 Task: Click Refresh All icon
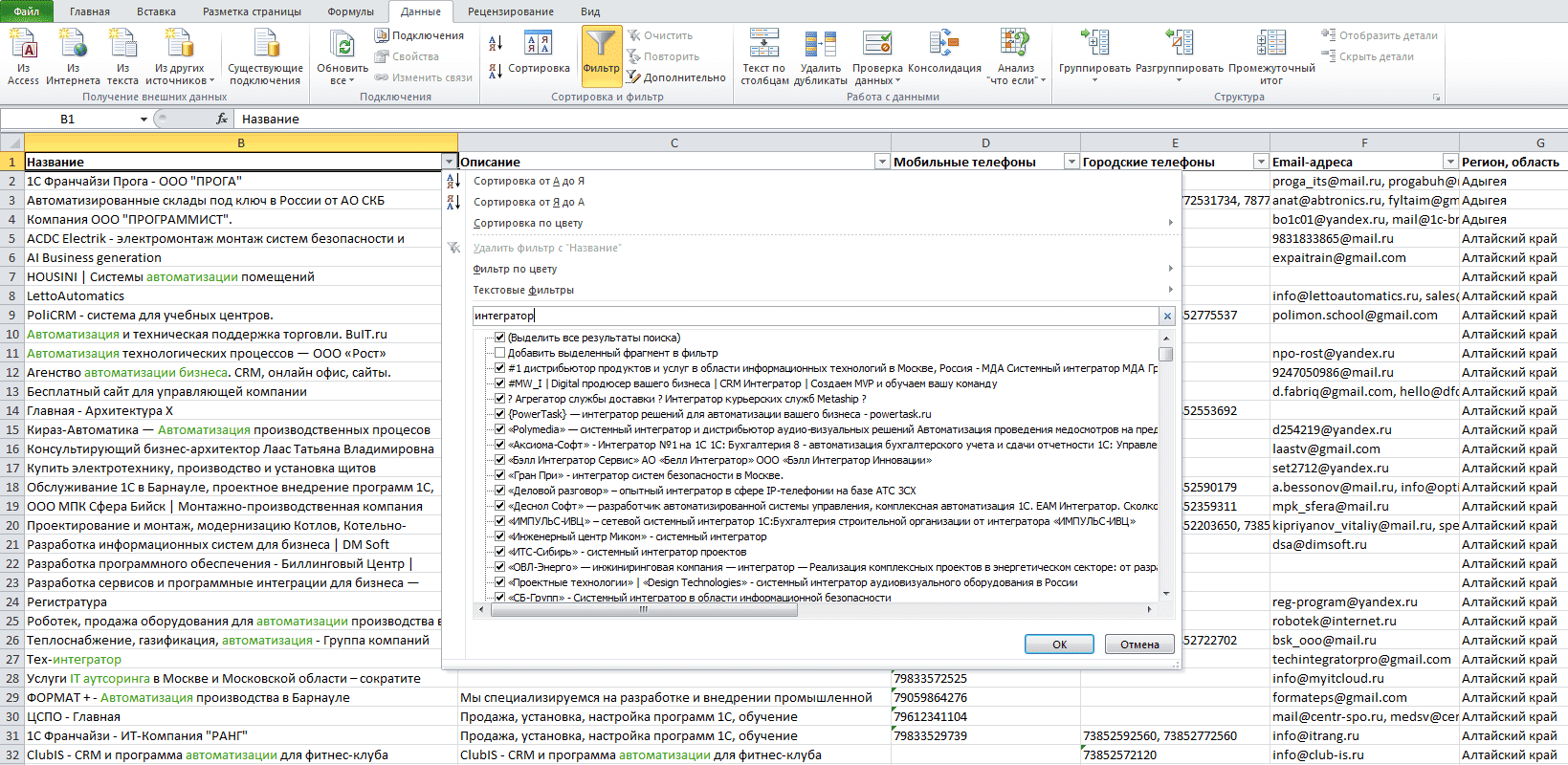(342, 57)
